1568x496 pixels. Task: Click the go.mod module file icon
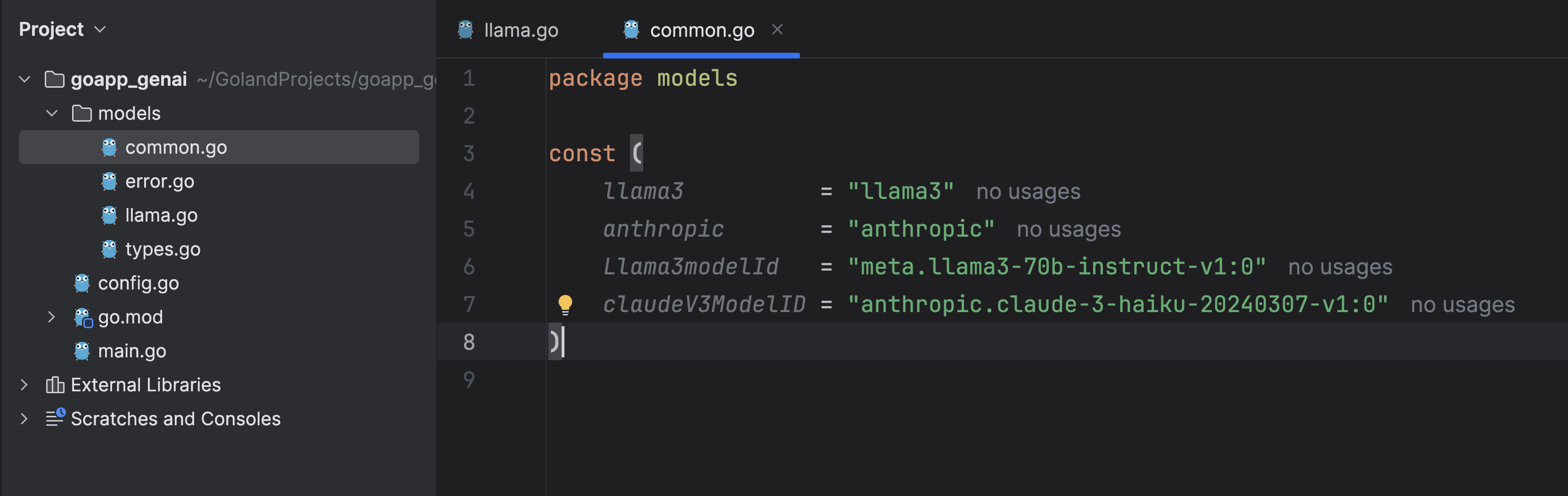[x=83, y=317]
